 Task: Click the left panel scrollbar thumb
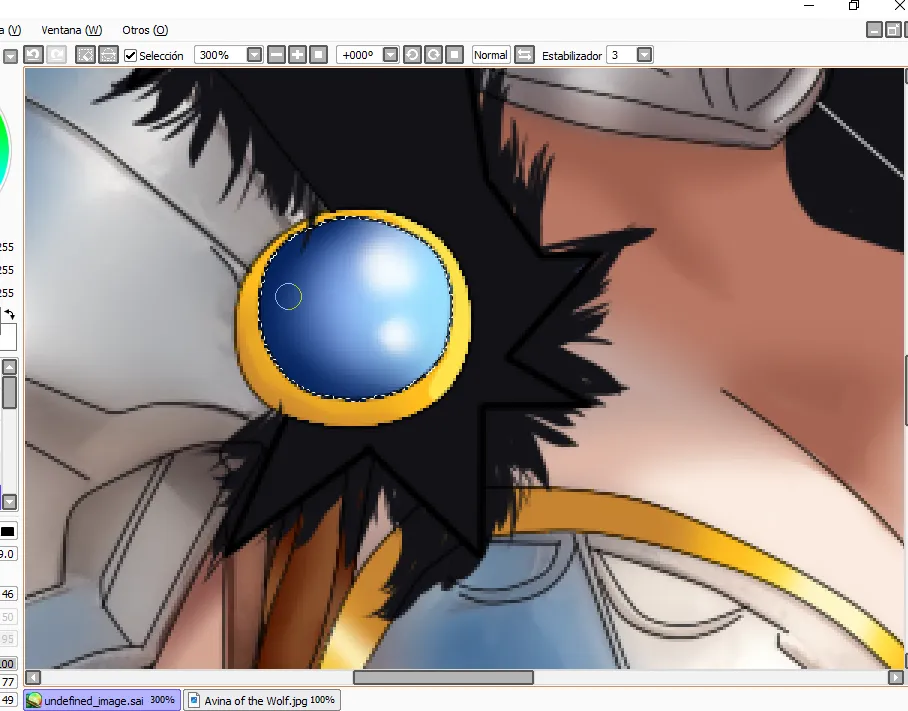(10, 393)
